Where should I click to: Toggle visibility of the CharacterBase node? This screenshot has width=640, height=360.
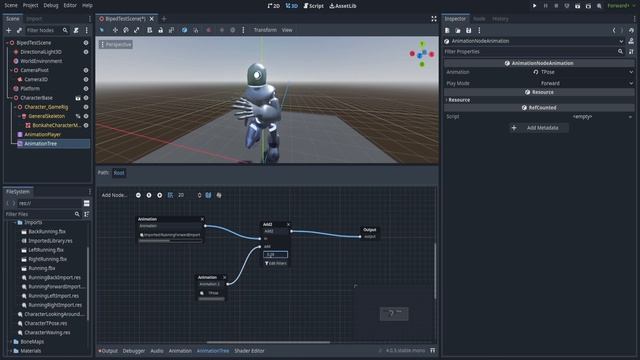86,98
